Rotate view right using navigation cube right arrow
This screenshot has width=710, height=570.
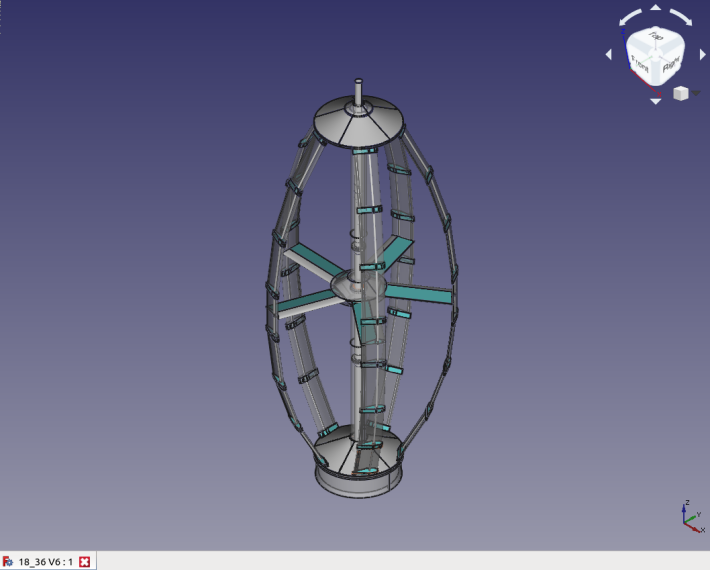pyautogui.click(x=703, y=54)
